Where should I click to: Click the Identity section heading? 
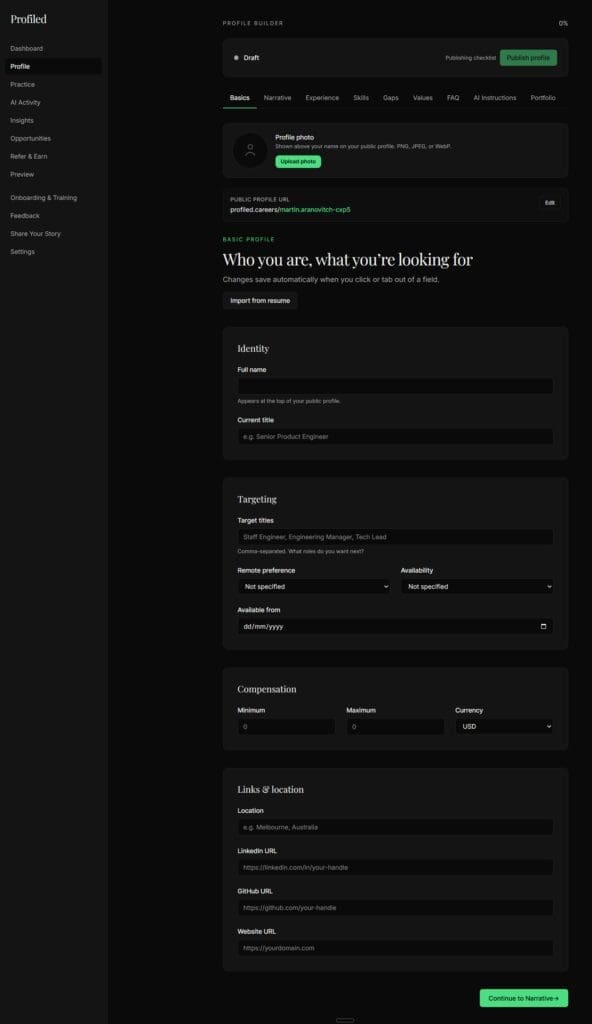coord(253,349)
